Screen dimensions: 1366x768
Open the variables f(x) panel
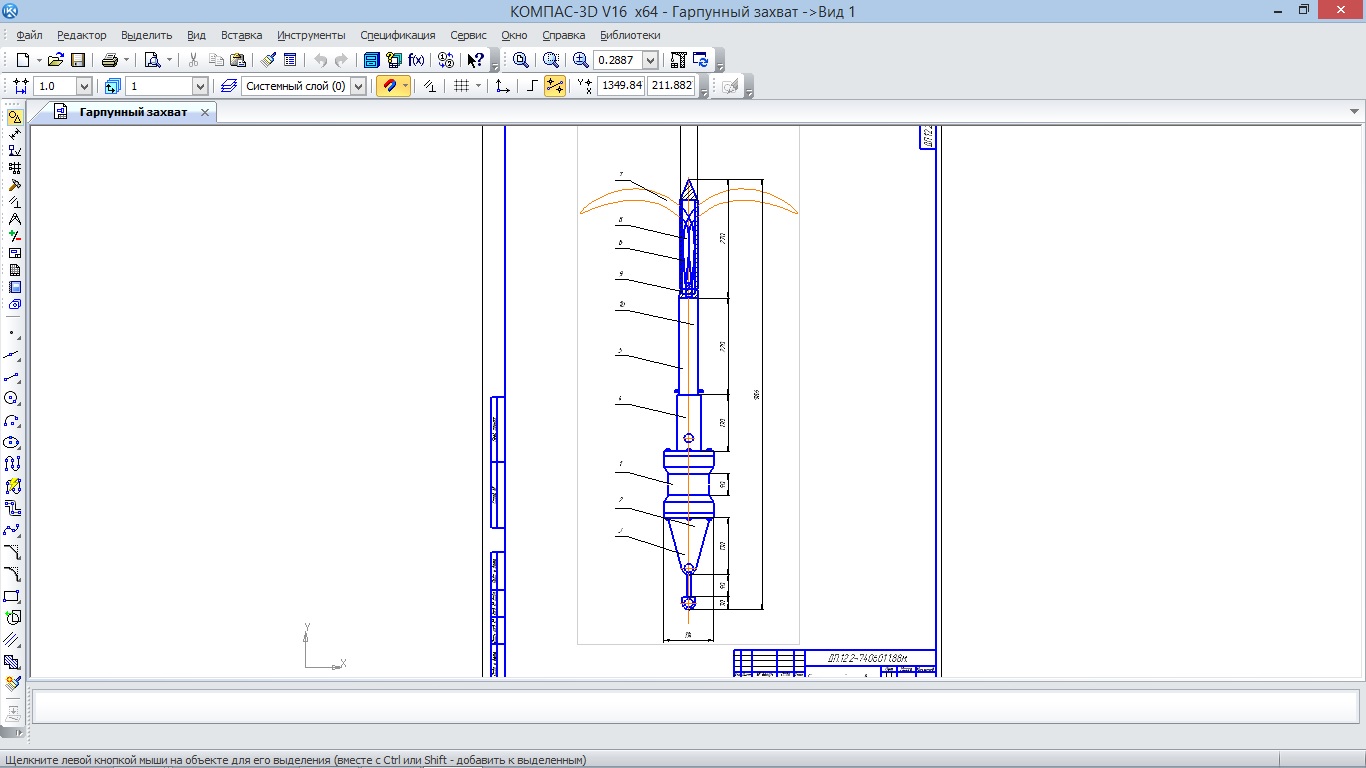pos(416,60)
